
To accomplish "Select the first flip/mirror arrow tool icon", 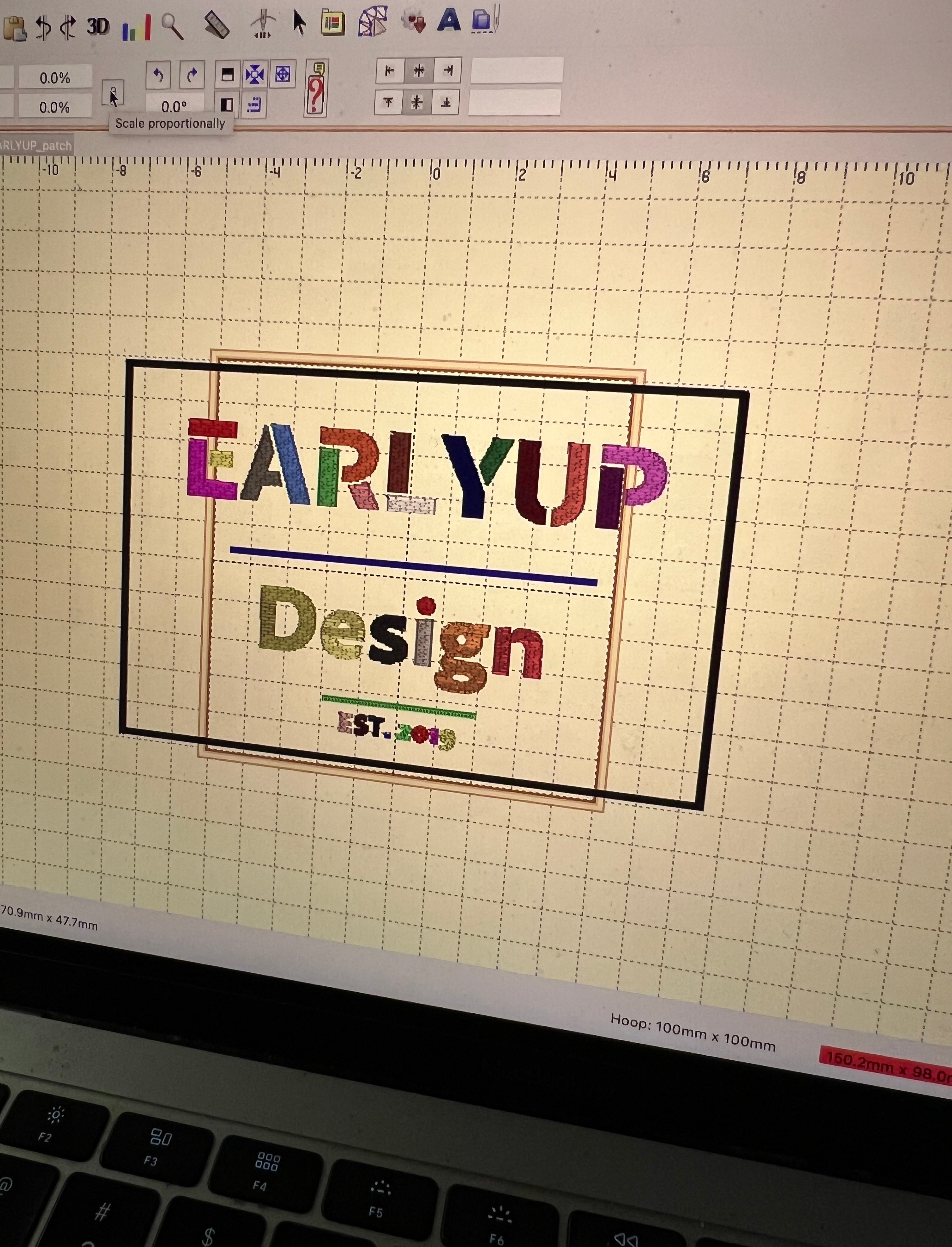I will click(x=43, y=27).
